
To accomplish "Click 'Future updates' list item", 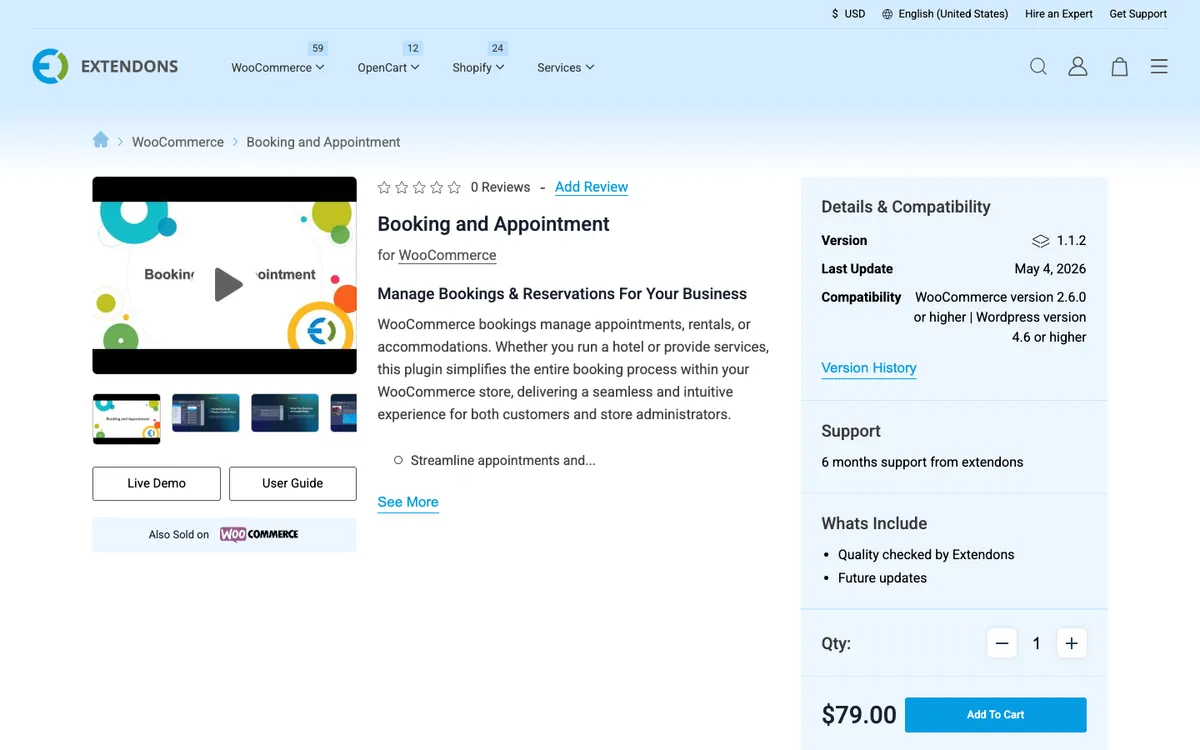I will [x=882, y=578].
